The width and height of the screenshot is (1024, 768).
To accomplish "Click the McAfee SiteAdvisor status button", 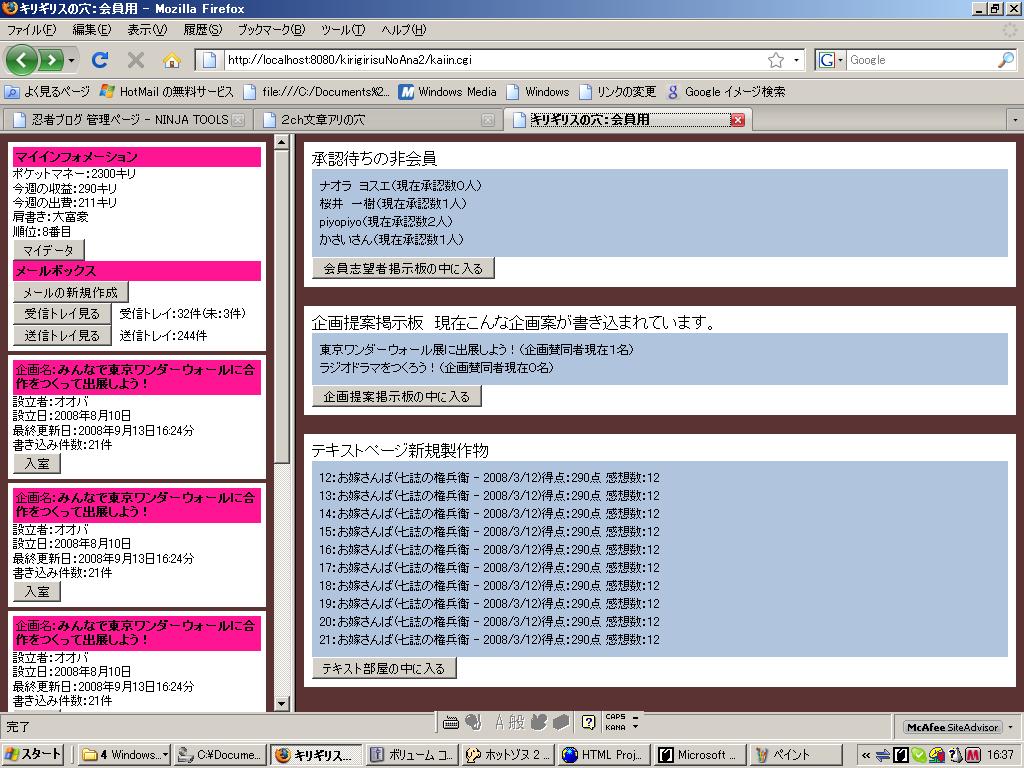I will (953, 727).
